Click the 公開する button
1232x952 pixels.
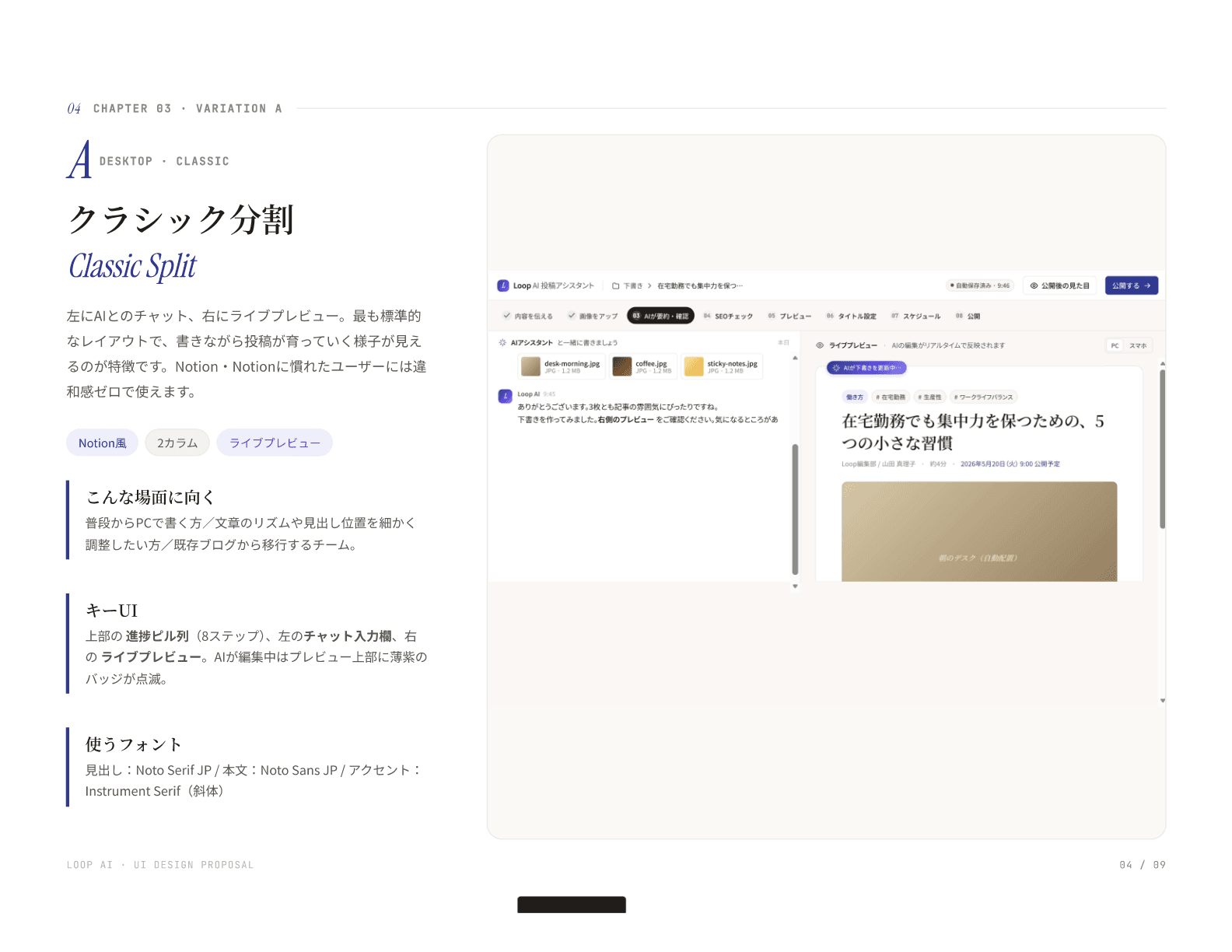pos(1132,285)
